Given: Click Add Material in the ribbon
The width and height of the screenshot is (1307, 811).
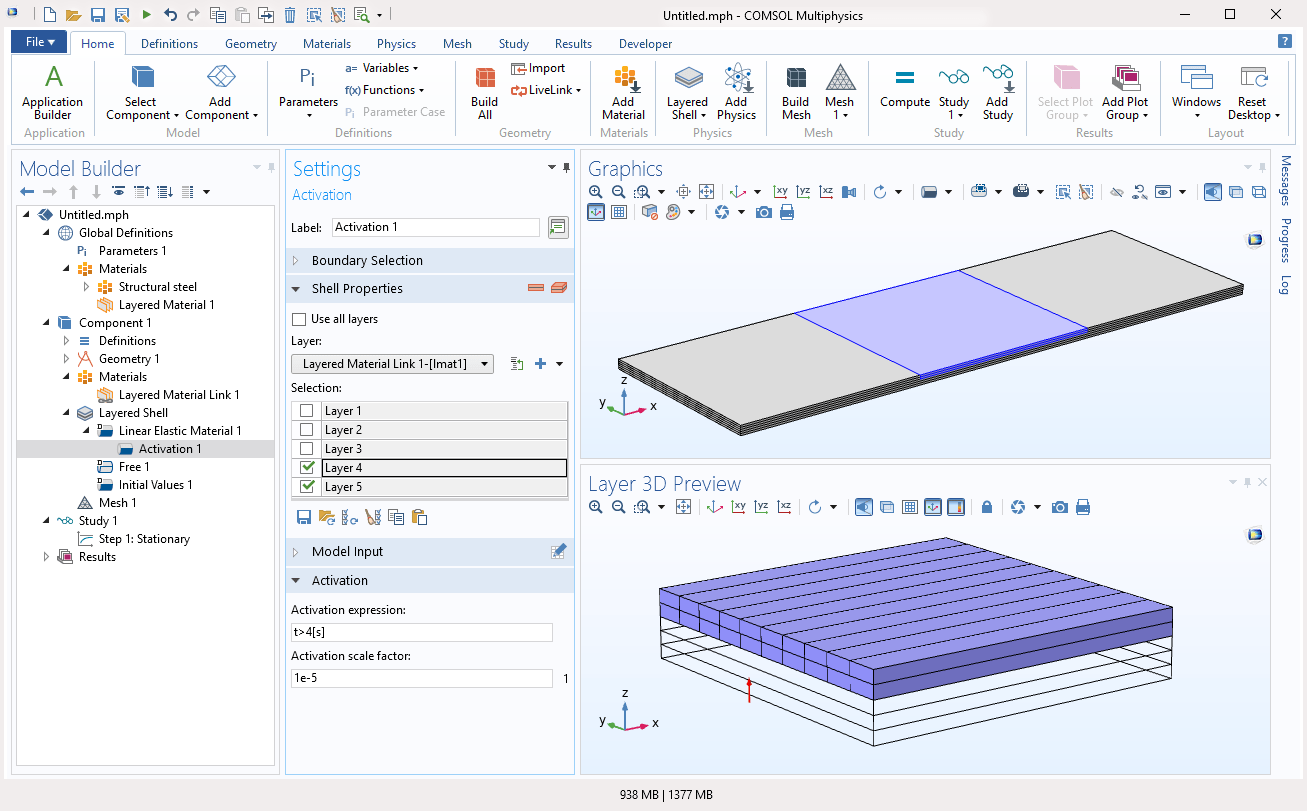Looking at the screenshot, I should click(624, 90).
